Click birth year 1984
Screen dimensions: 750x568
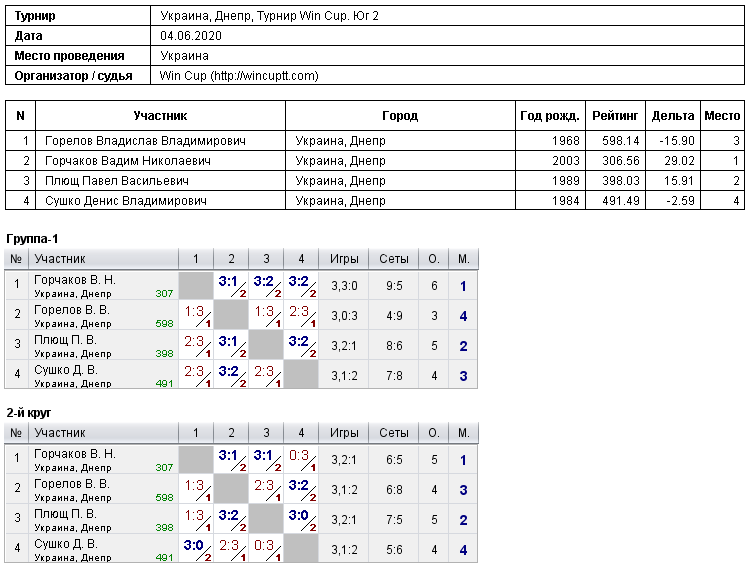[x=566, y=200]
